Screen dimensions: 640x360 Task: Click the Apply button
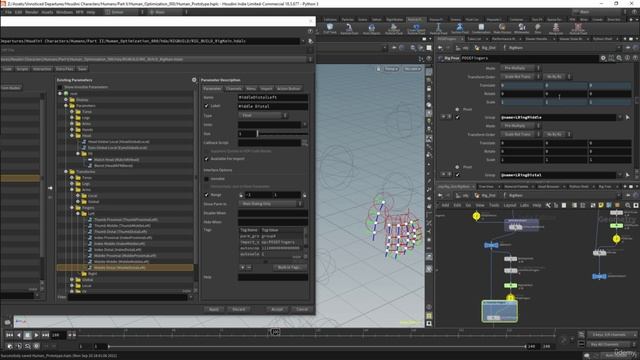tap(214, 309)
